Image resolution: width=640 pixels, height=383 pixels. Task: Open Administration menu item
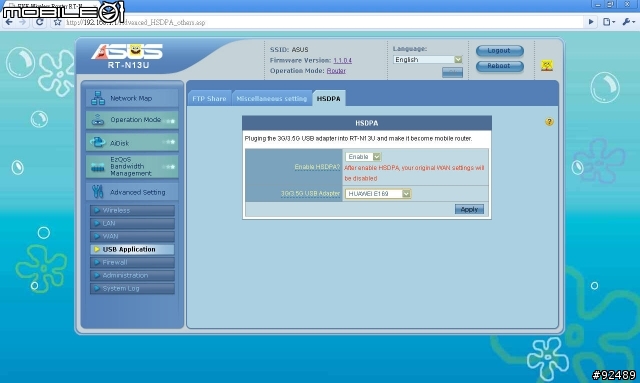click(x=132, y=275)
